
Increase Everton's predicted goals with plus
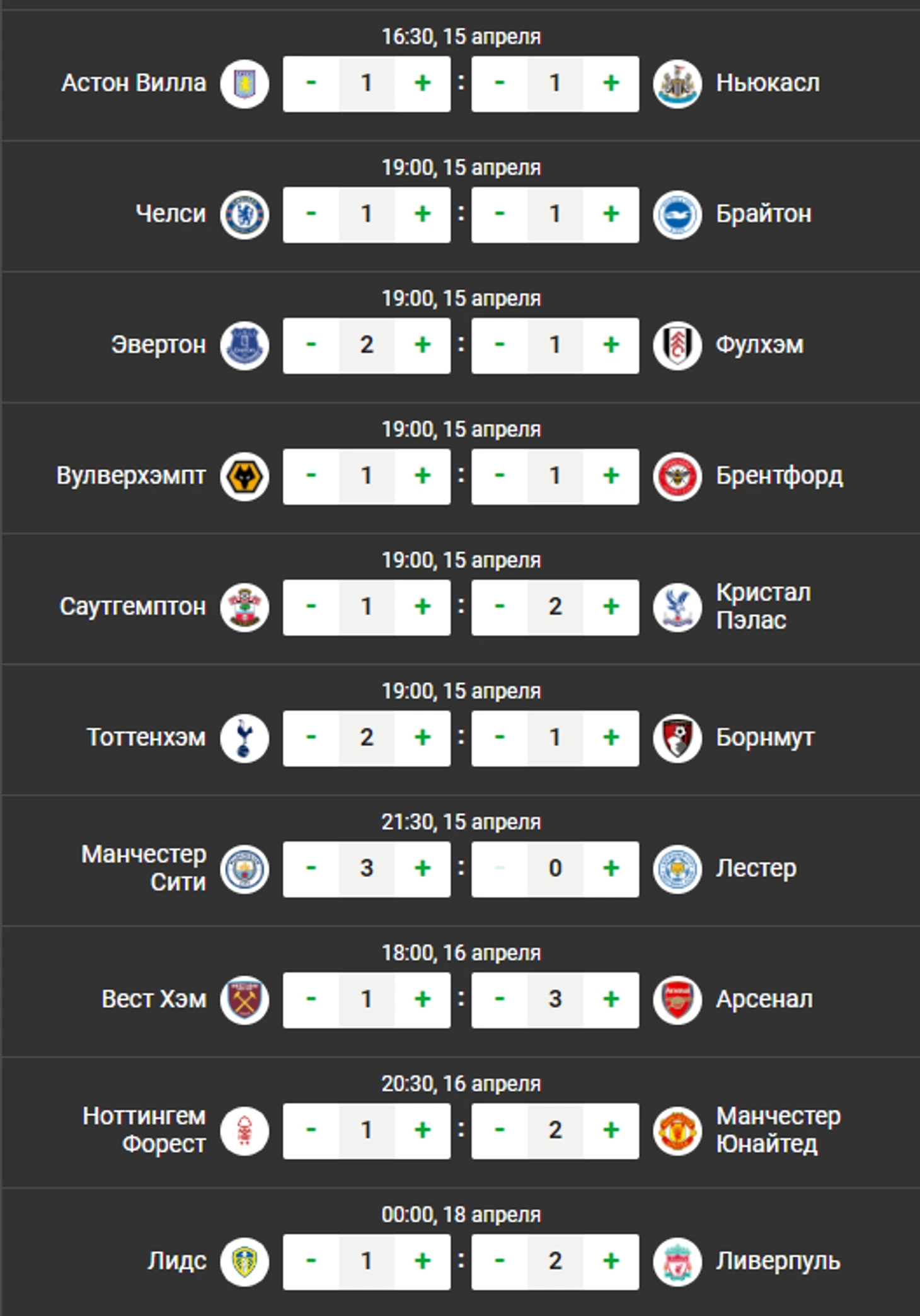pos(423,345)
